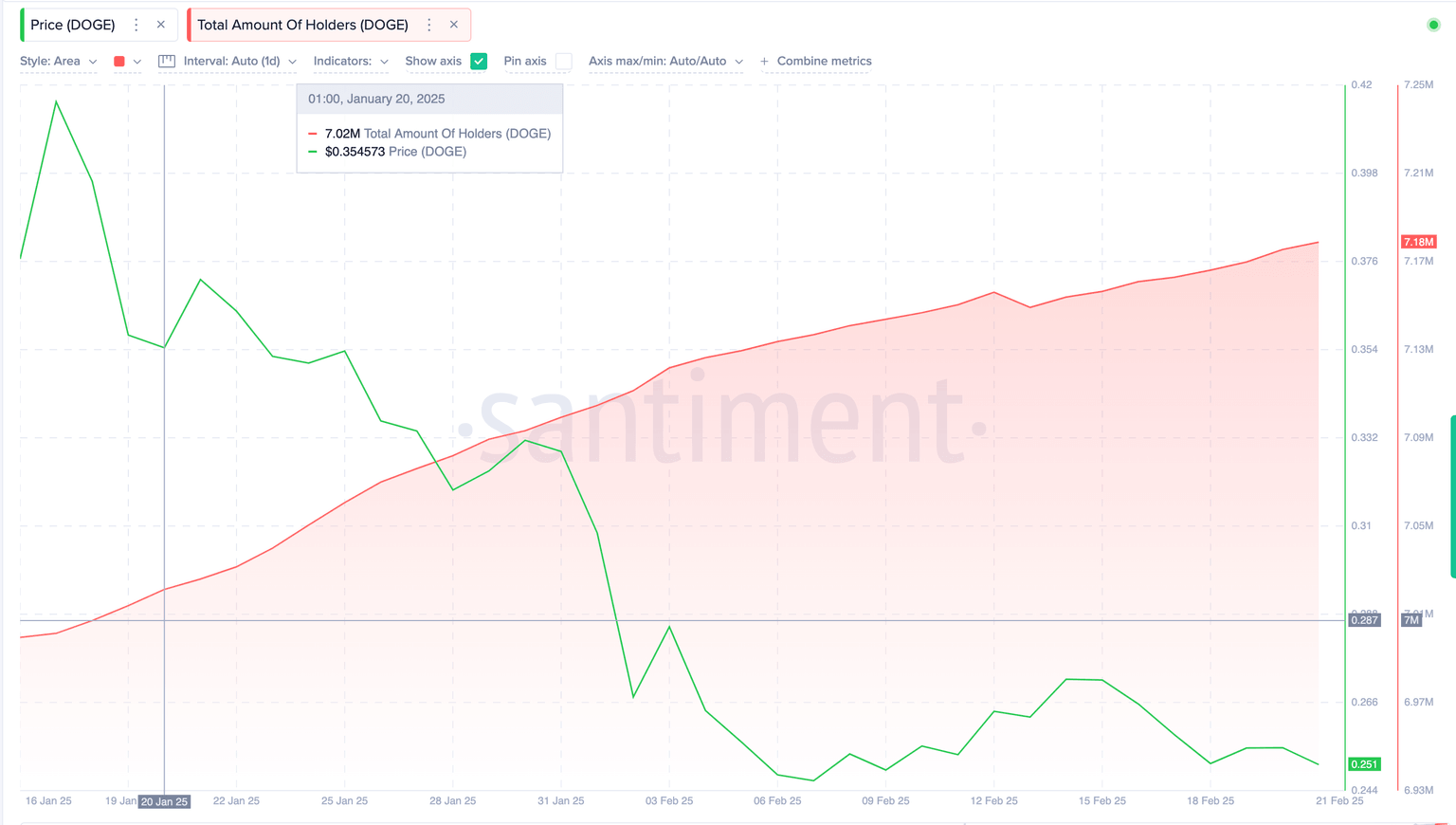This screenshot has width=1456, height=825.
Task: Uncheck the Show axis checkbox
Action: point(479,61)
